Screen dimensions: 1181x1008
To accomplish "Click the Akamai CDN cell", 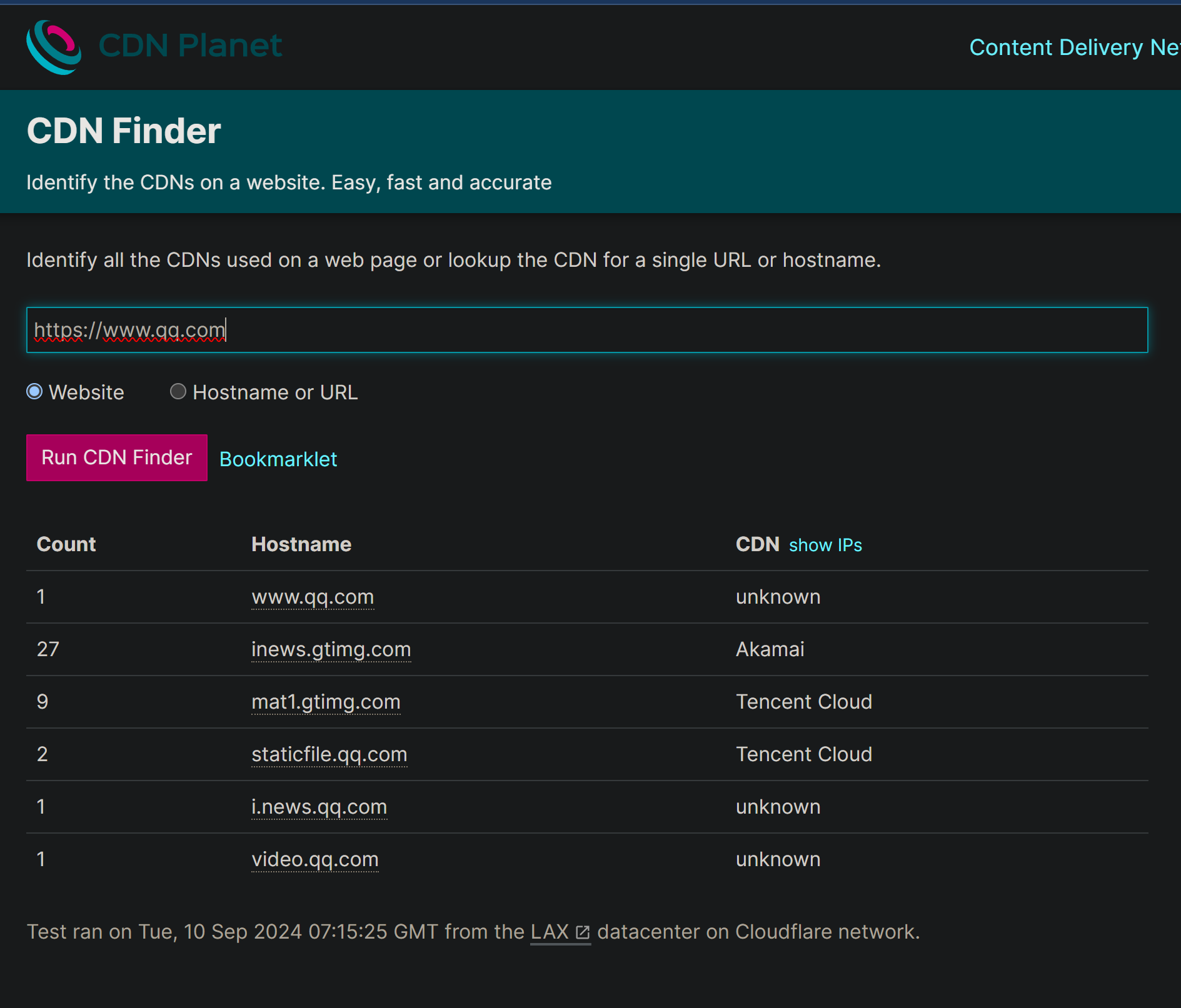I will pos(770,649).
